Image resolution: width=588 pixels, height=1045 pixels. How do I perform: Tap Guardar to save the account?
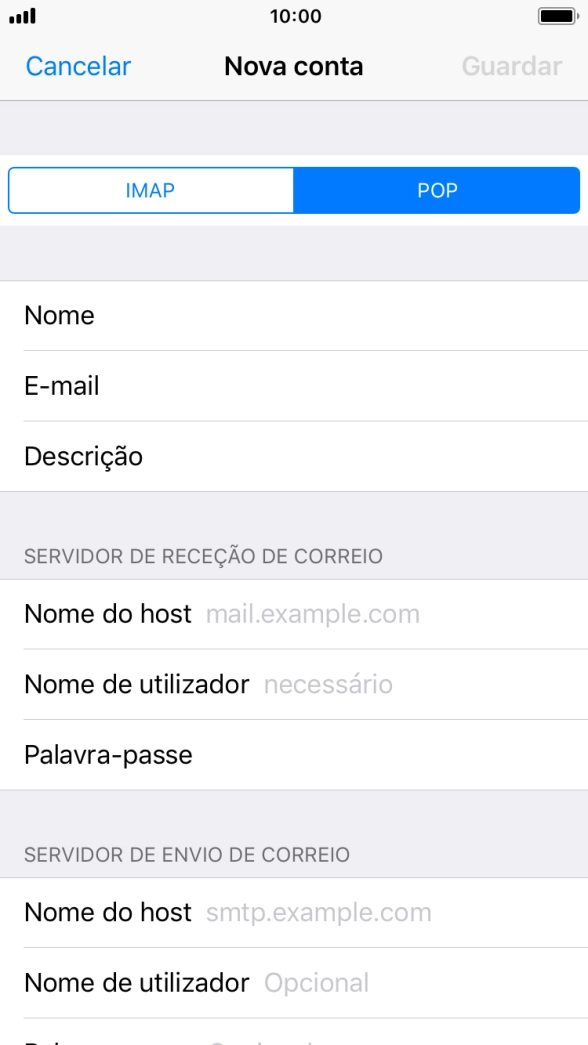511,66
